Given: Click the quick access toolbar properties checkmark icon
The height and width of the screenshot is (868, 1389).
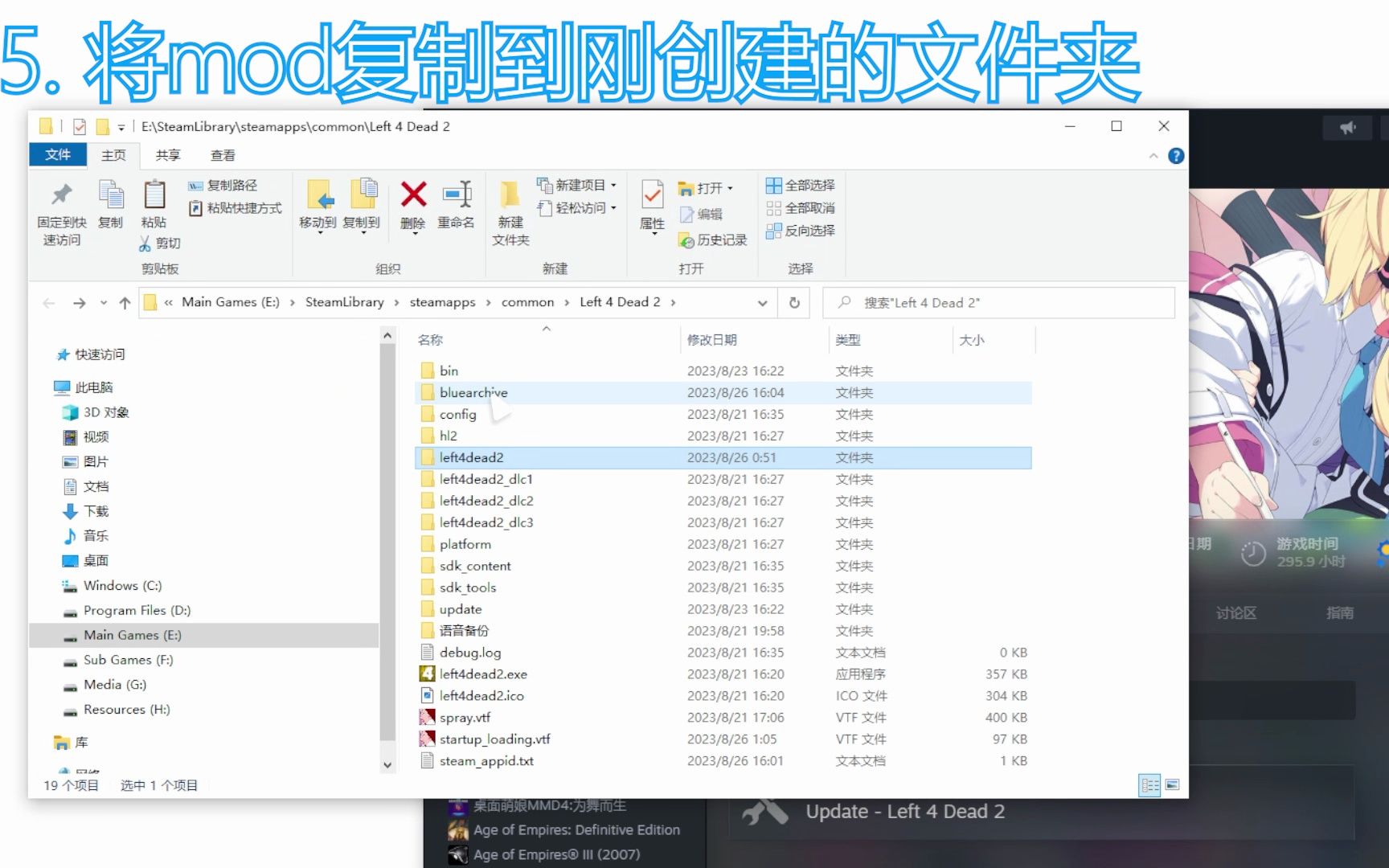Looking at the screenshot, I should pyautogui.click(x=80, y=127).
